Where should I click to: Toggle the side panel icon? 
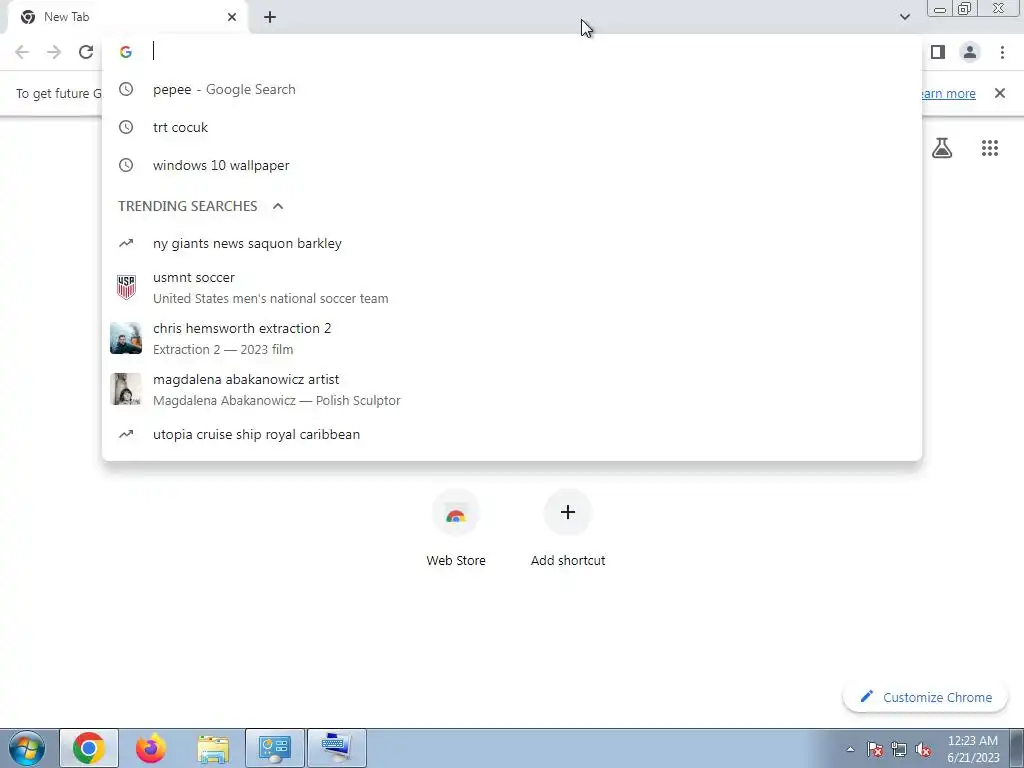[938, 52]
